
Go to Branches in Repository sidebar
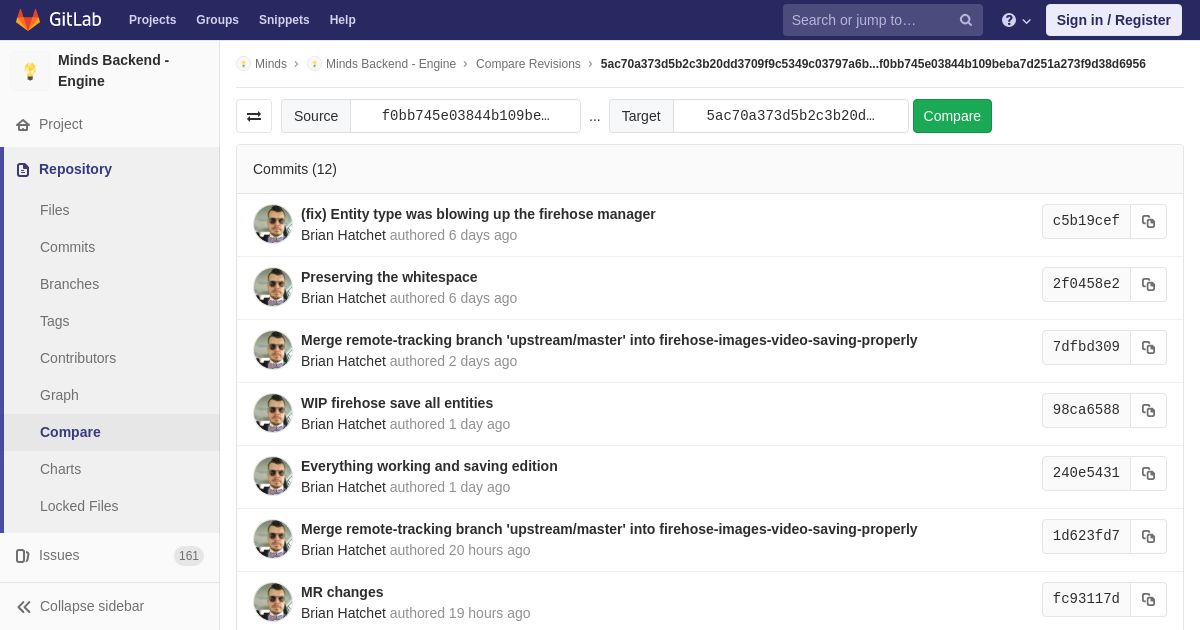pyautogui.click(x=69, y=284)
